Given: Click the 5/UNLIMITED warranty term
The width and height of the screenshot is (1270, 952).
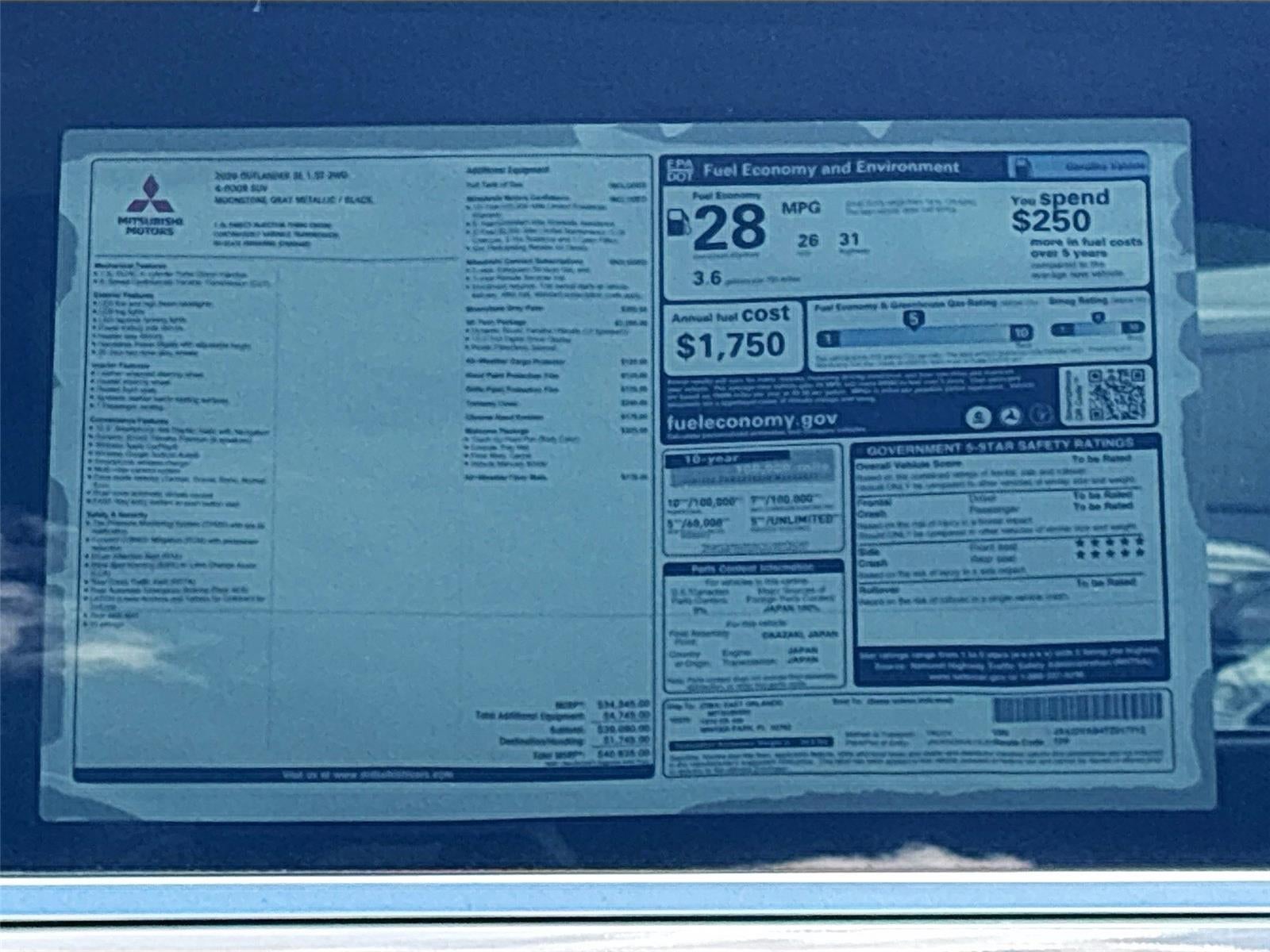Looking at the screenshot, I should (794, 519).
